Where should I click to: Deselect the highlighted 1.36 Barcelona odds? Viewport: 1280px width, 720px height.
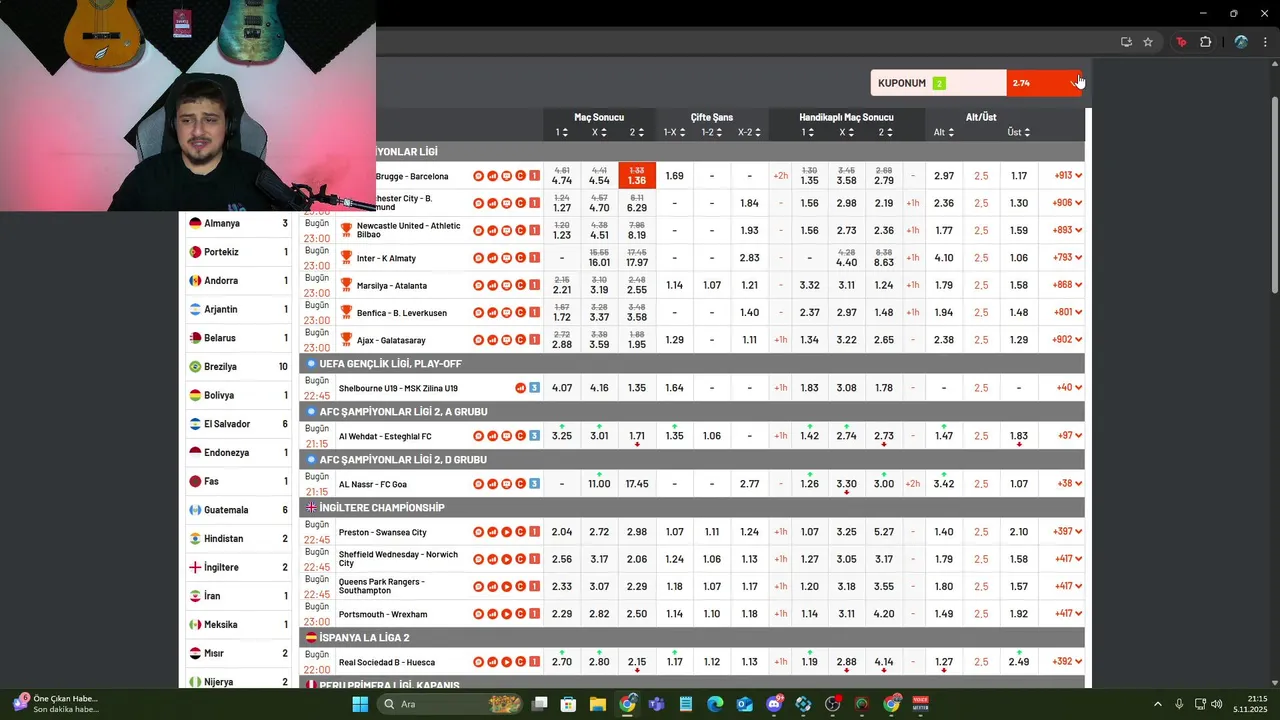pos(637,176)
